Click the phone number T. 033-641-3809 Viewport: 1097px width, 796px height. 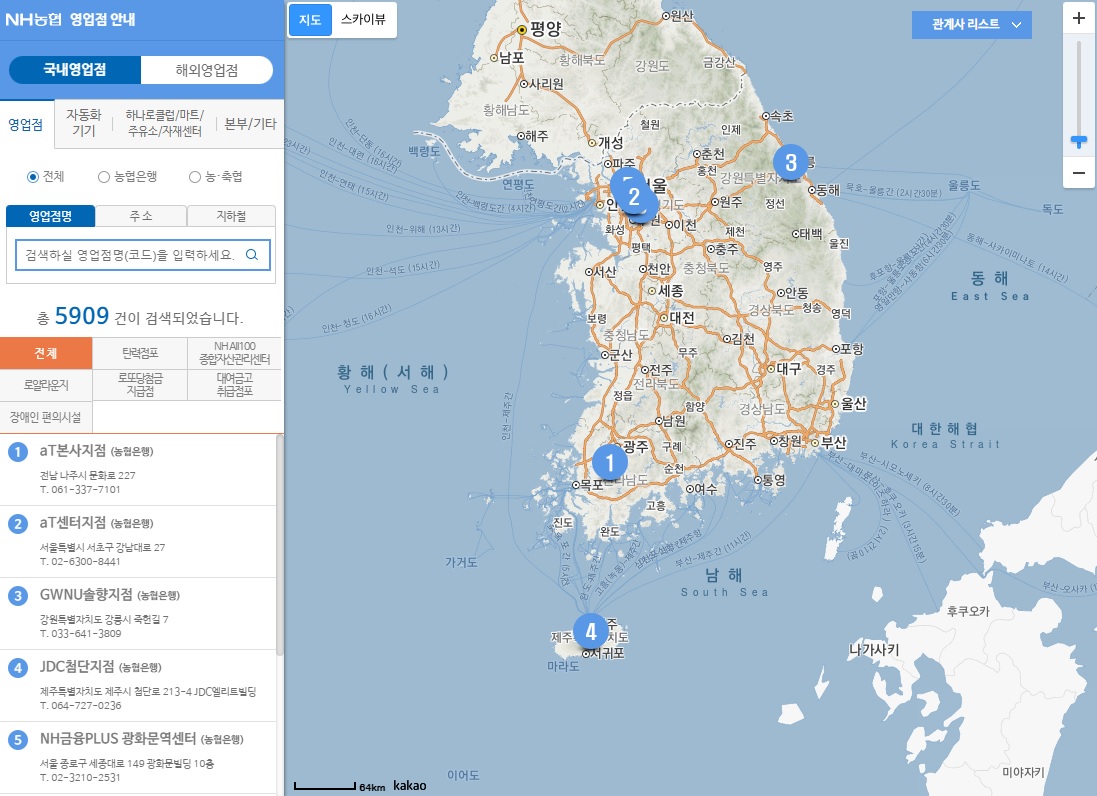point(80,634)
